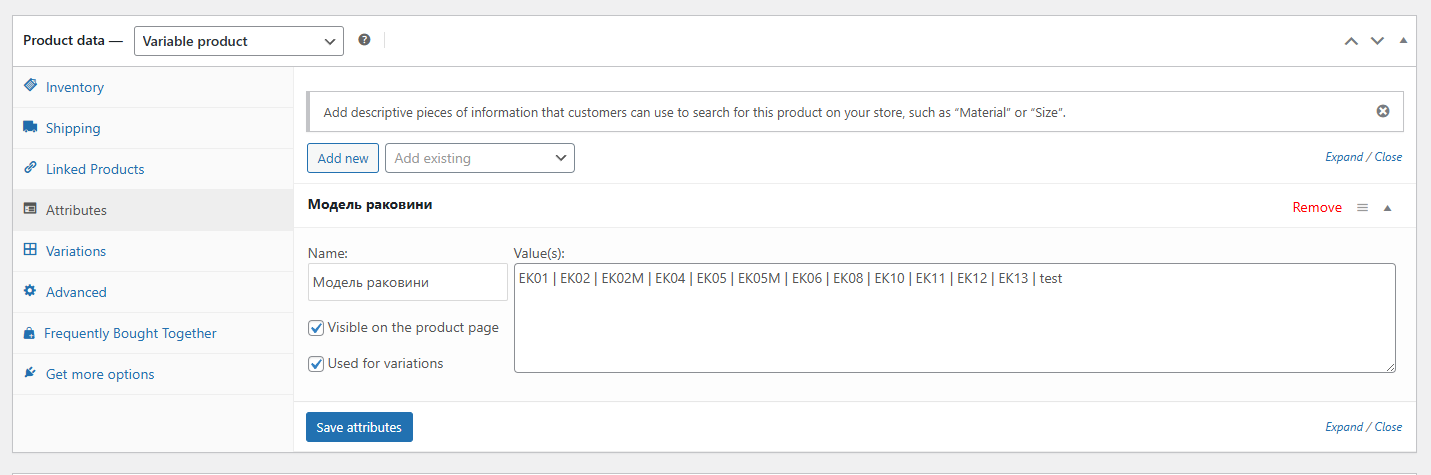1431x475 pixels.
Task: Click the Save attributes button
Action: point(359,427)
